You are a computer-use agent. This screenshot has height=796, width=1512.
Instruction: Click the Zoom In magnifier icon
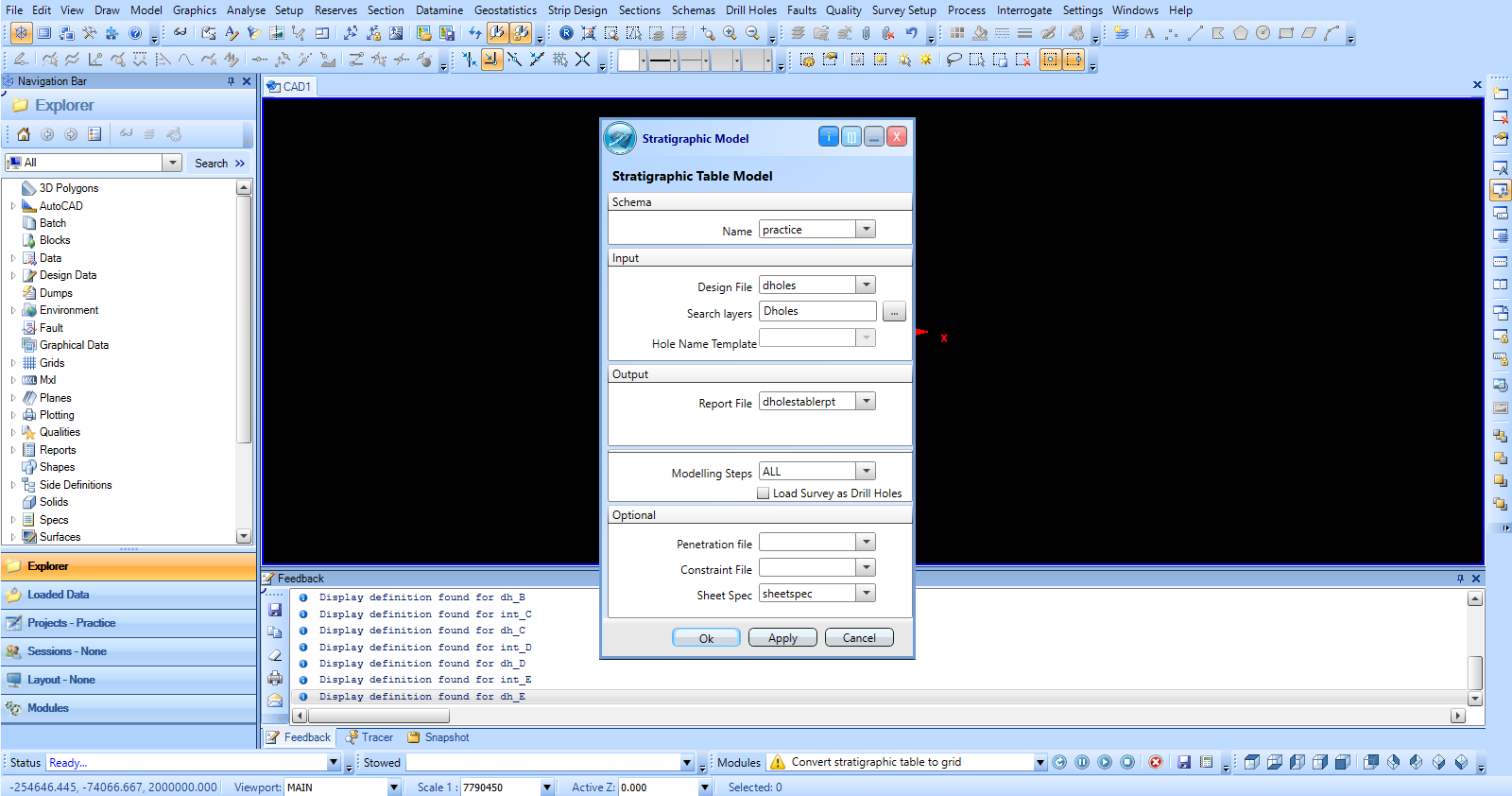pyautogui.click(x=730, y=33)
